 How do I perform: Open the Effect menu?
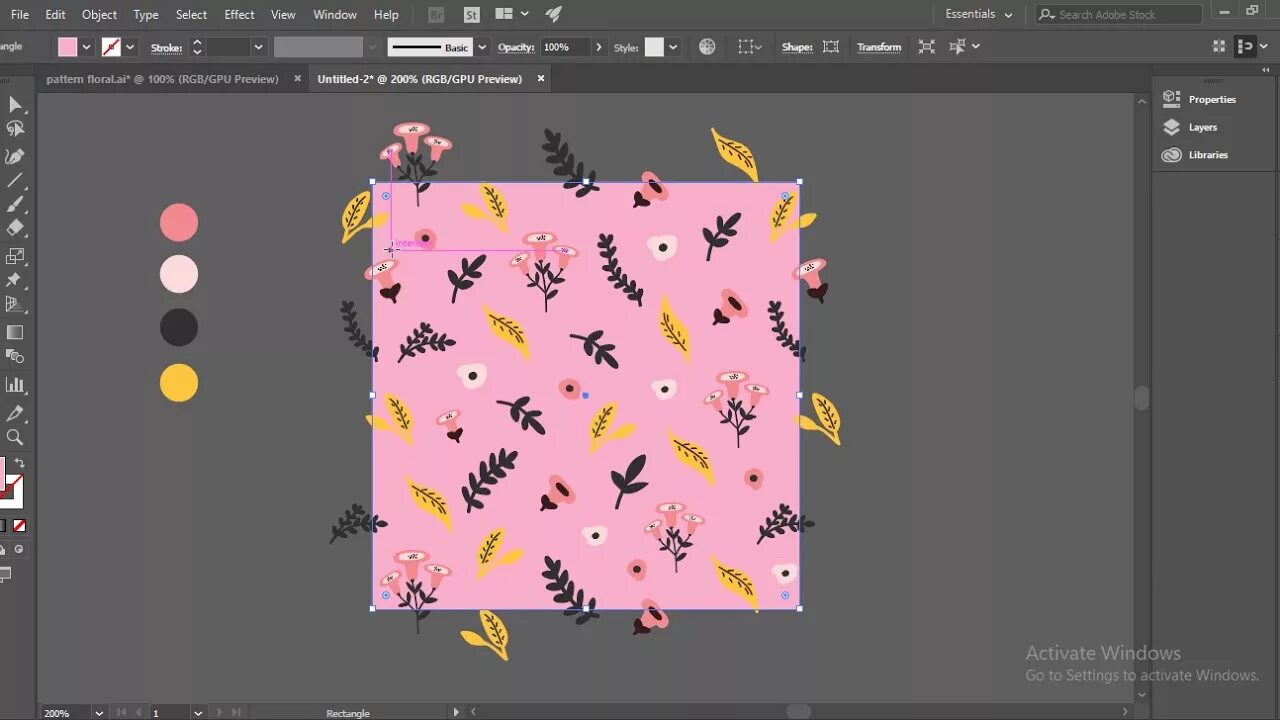239,15
